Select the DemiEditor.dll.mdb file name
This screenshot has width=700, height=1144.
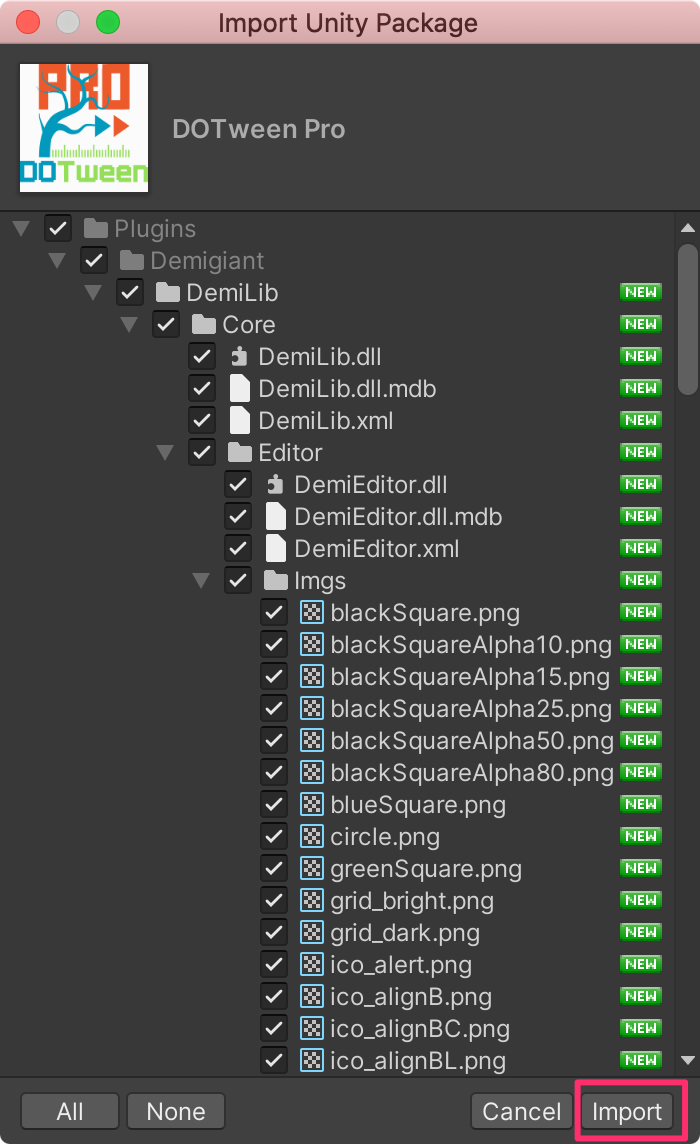[x=398, y=517]
